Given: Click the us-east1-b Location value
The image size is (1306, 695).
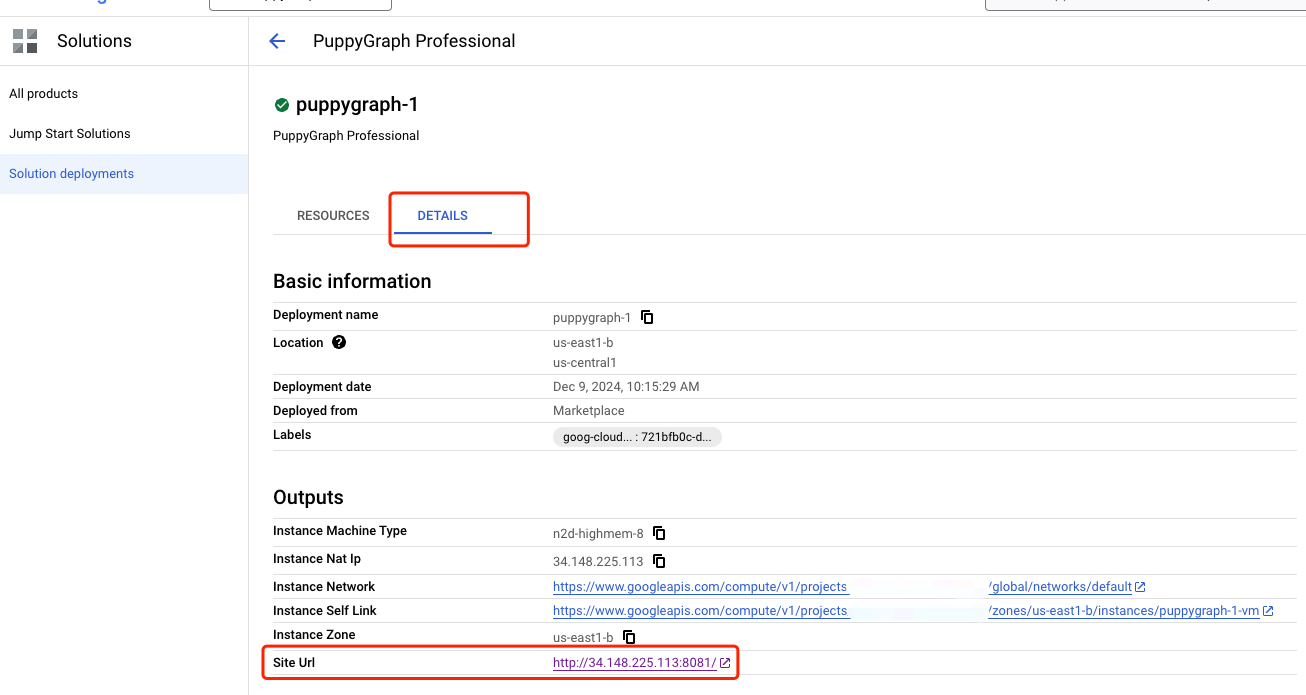Looking at the screenshot, I should [583, 343].
